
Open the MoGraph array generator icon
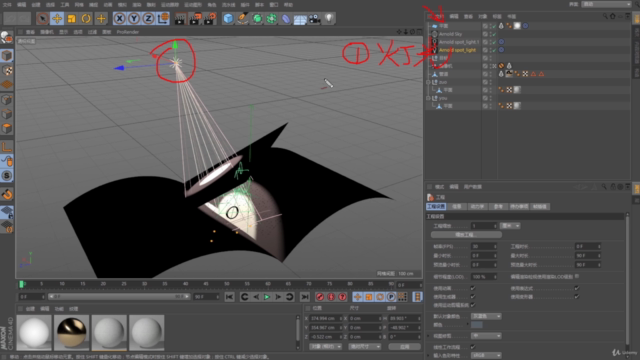(x=271, y=18)
